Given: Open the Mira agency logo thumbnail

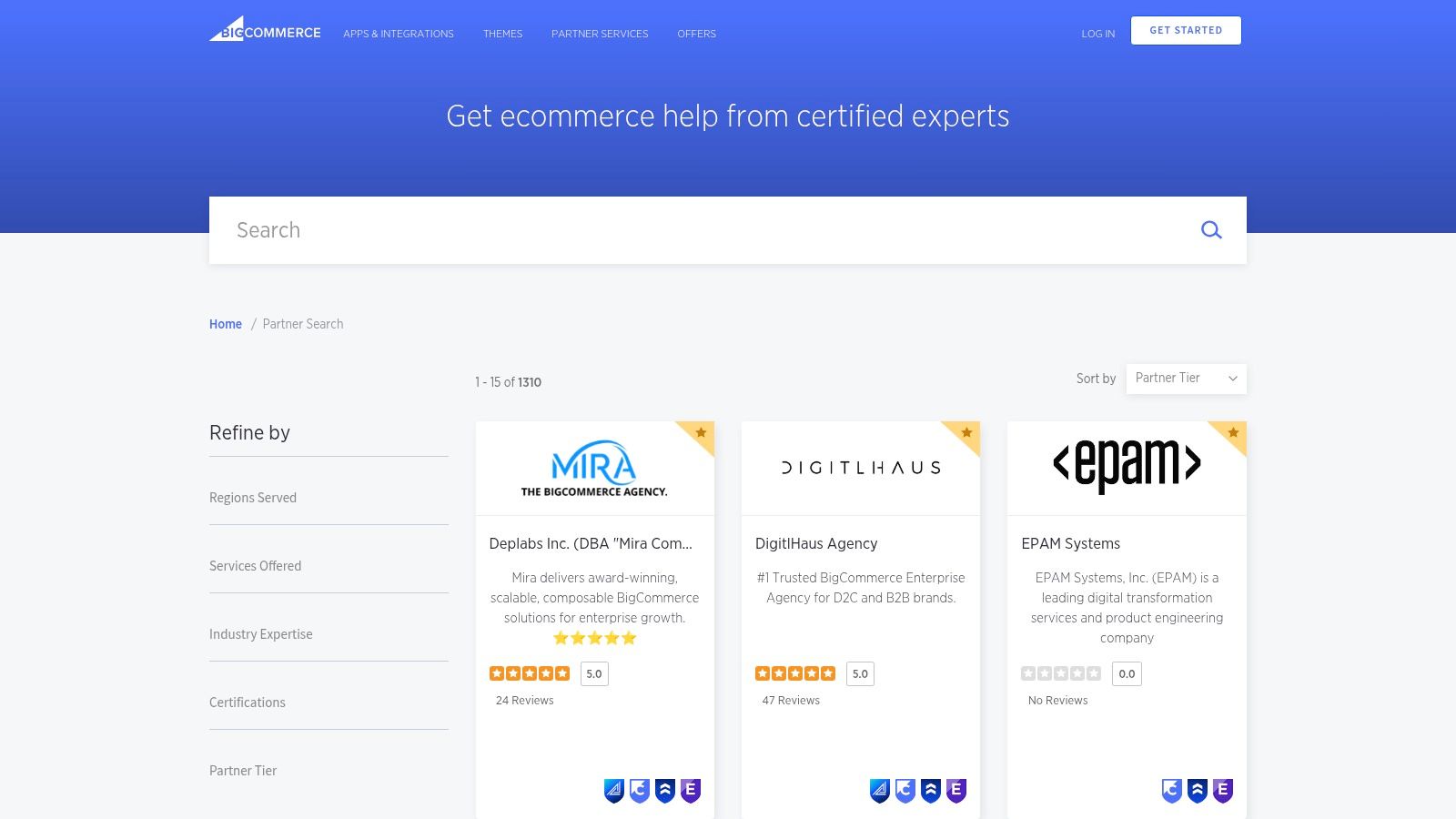Looking at the screenshot, I should click(594, 468).
